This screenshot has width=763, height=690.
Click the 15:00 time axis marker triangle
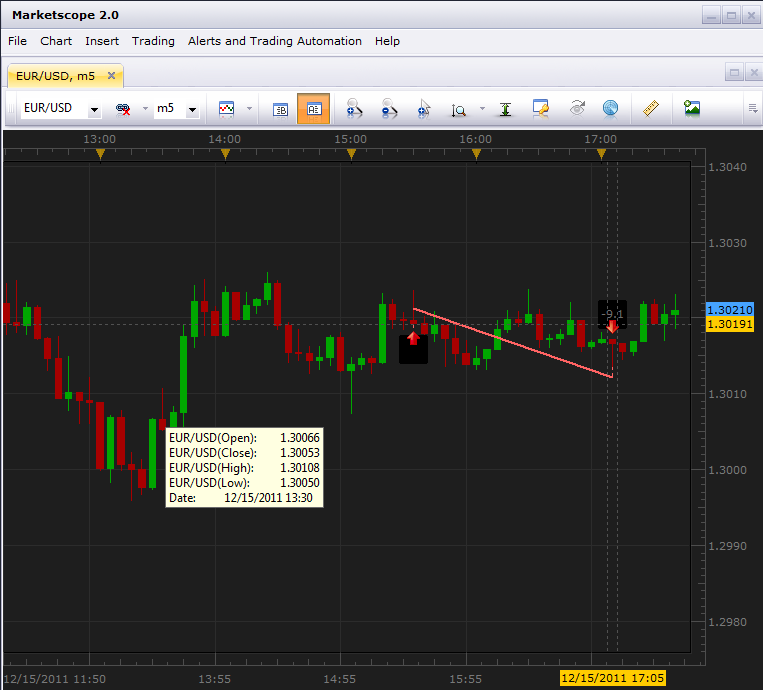point(351,154)
